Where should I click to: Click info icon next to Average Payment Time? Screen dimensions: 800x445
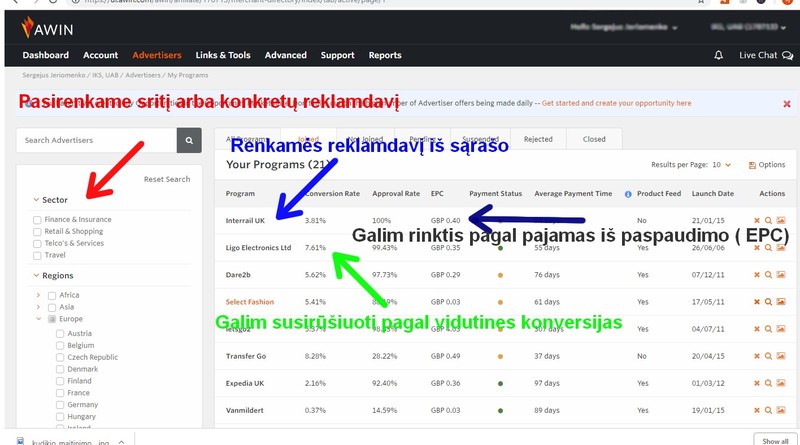(x=628, y=194)
